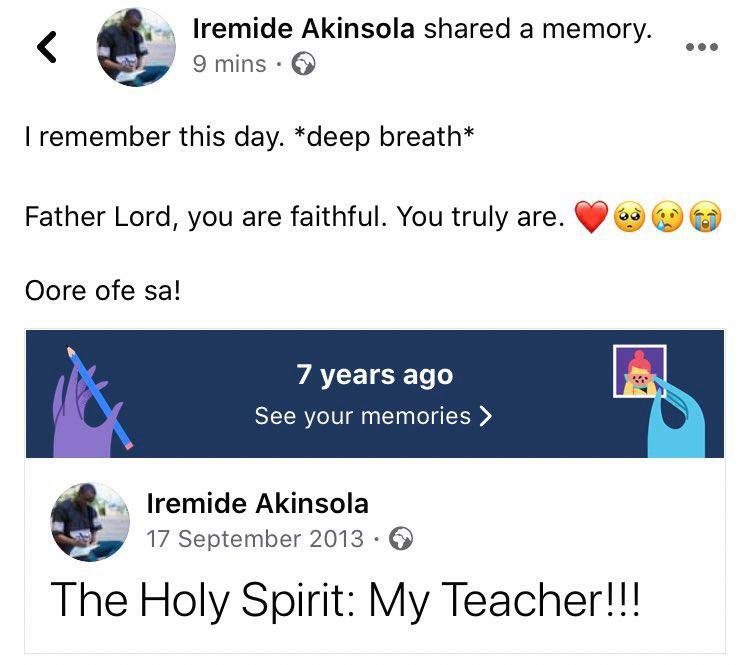The height and width of the screenshot is (665, 750).
Task: Open Iremide Akinsola's profile from the top name
Action: [x=303, y=29]
